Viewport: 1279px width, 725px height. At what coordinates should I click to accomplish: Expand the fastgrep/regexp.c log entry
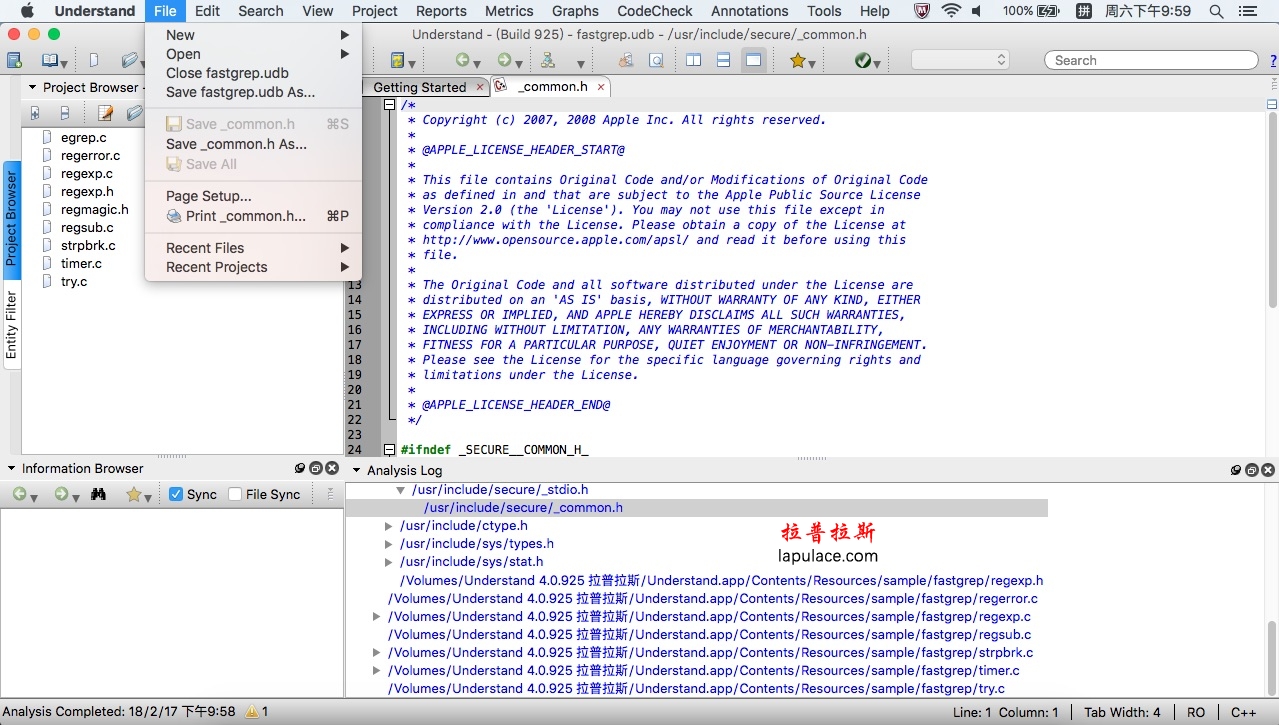pos(377,616)
